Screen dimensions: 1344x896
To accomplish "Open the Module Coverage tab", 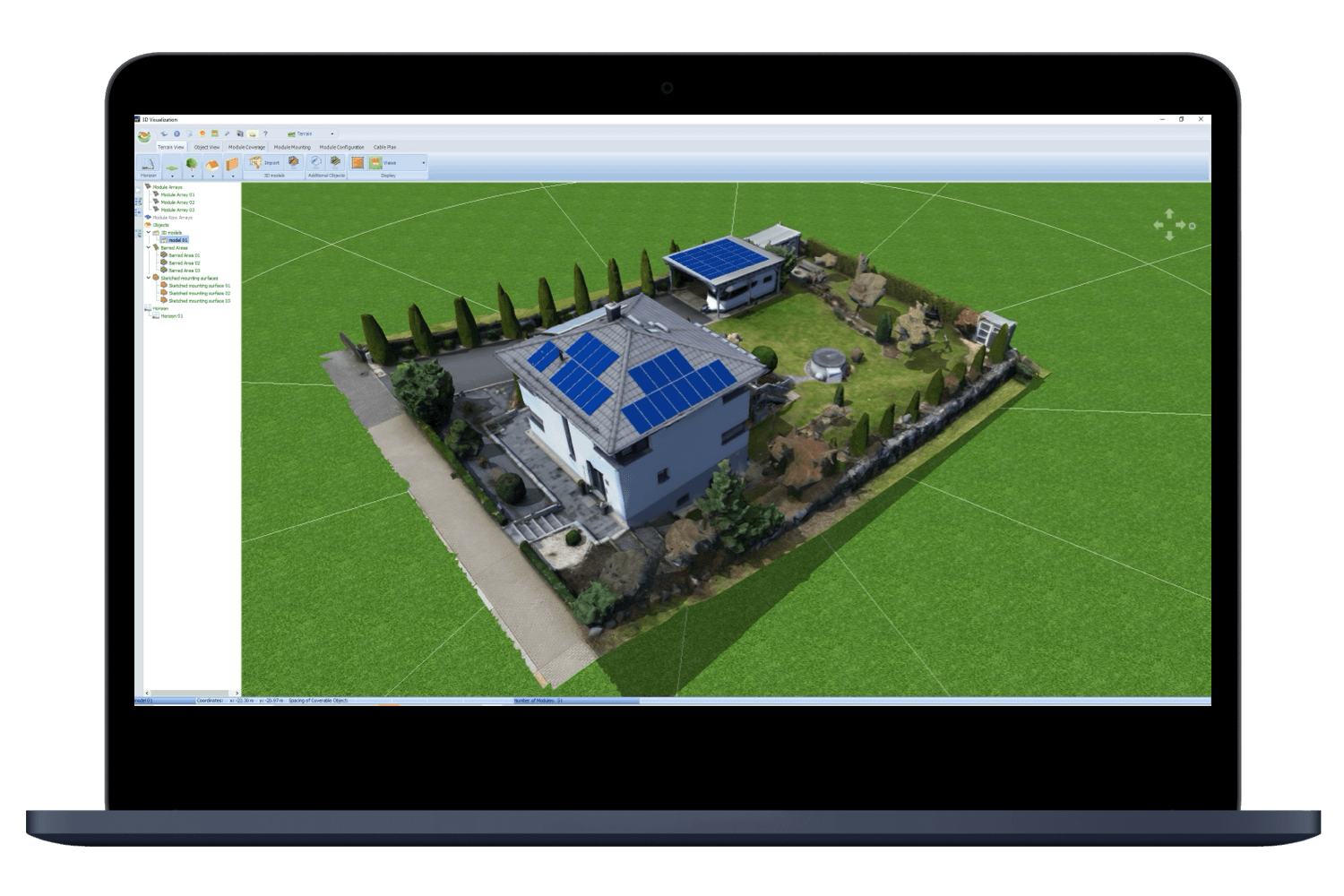I will (246, 147).
